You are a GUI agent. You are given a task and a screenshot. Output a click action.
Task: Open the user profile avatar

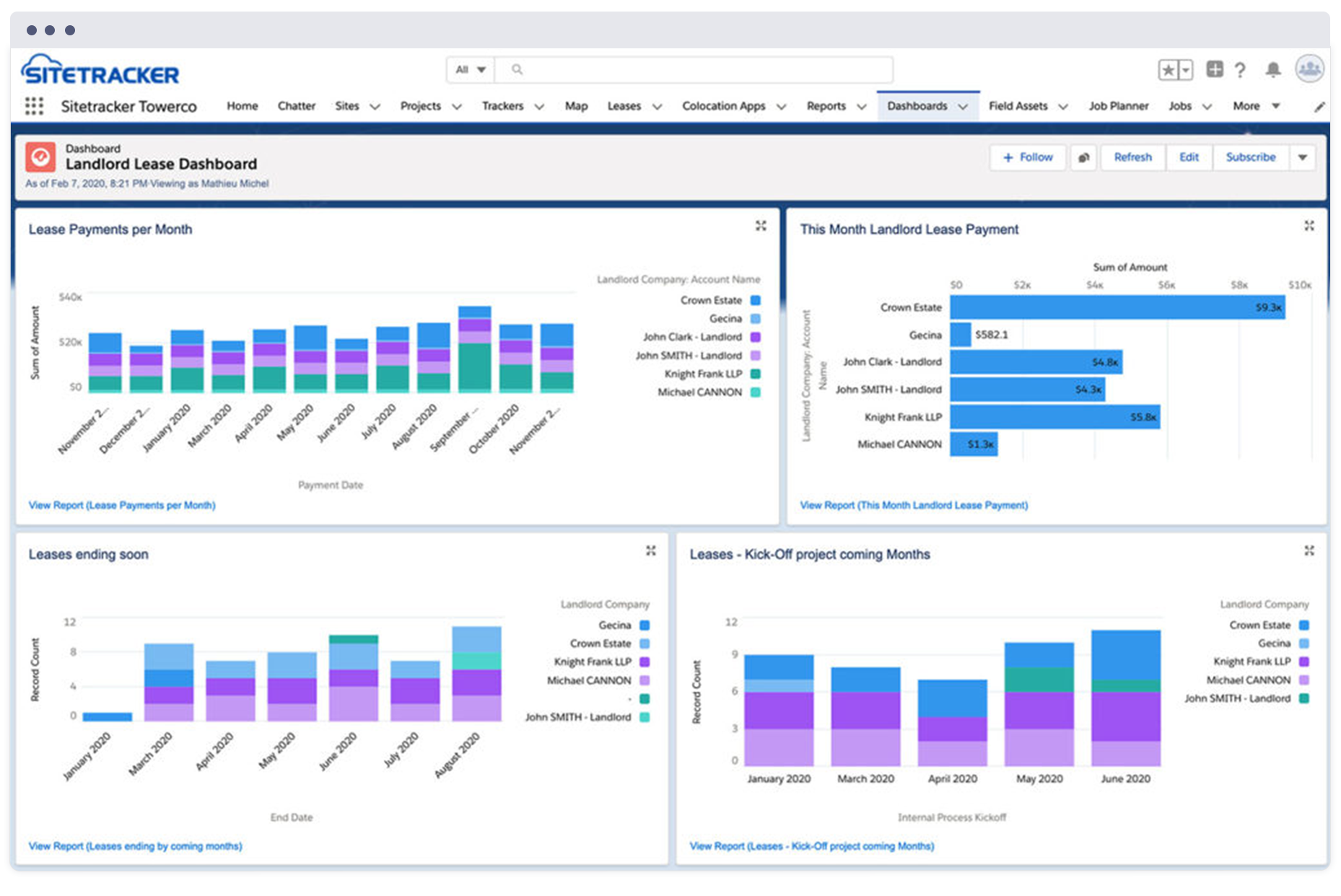click(1309, 69)
